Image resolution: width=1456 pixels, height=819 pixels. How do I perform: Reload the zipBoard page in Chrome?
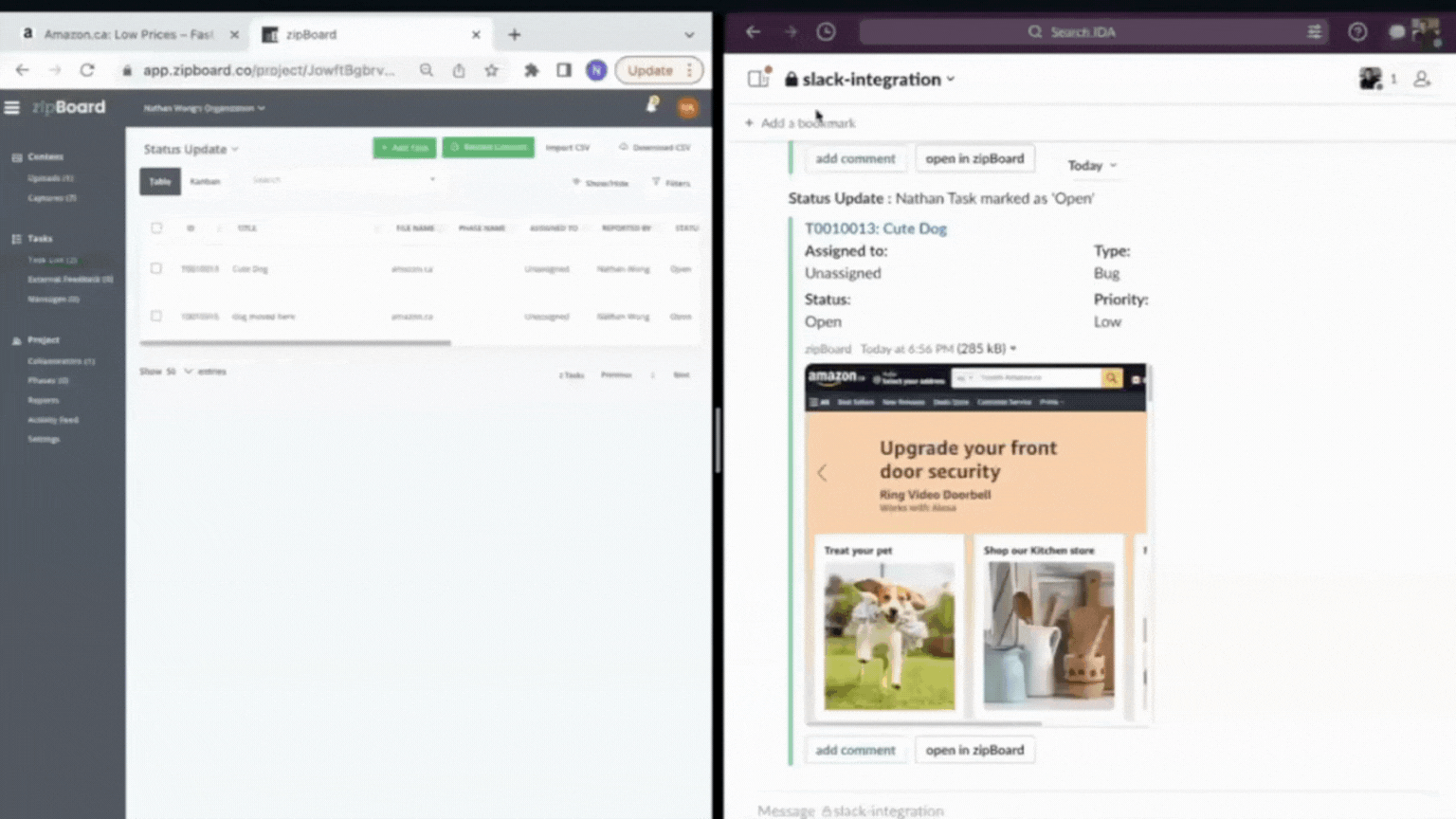[x=87, y=70]
